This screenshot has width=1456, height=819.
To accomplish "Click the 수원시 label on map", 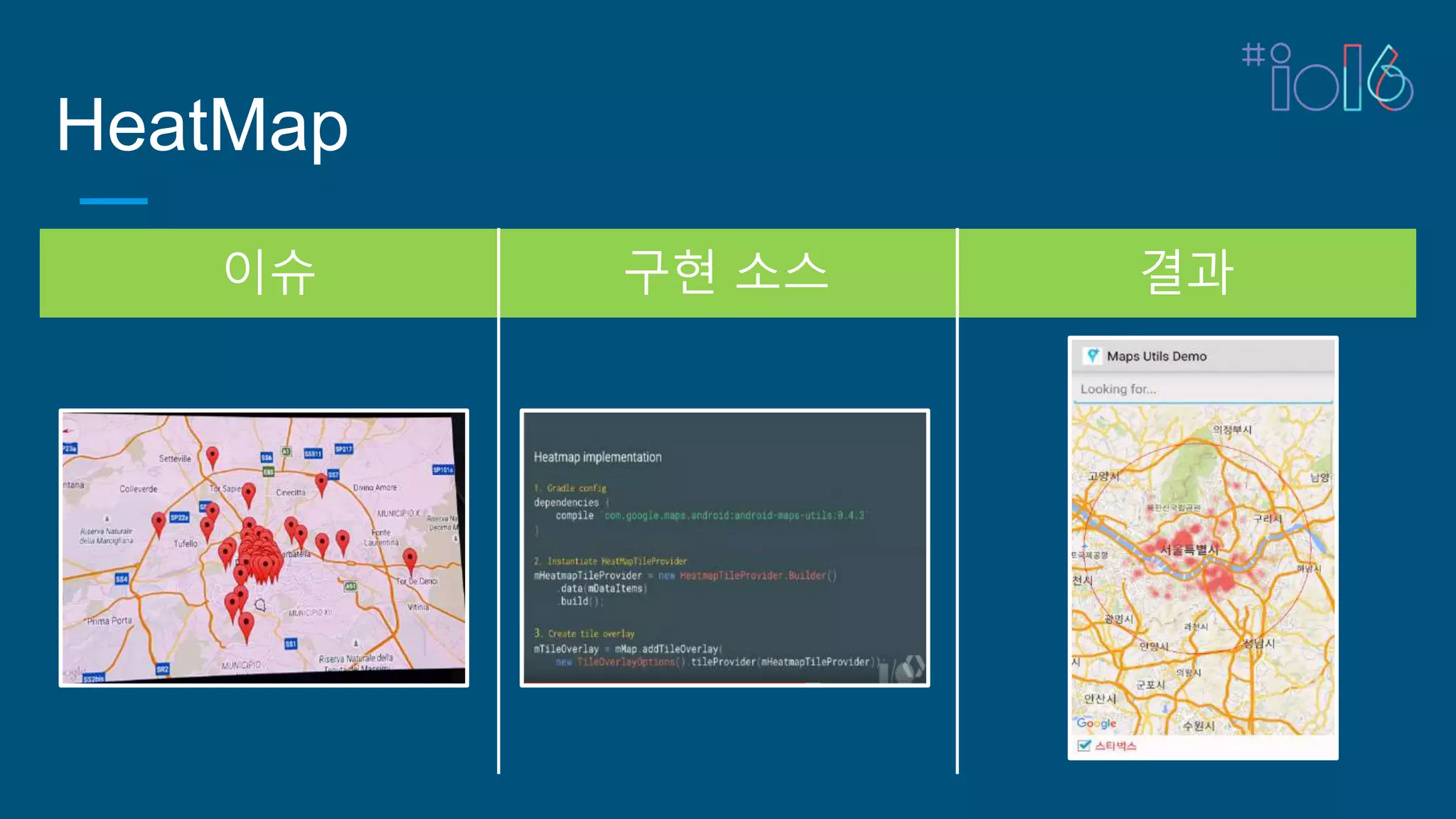I will coord(1199,725).
